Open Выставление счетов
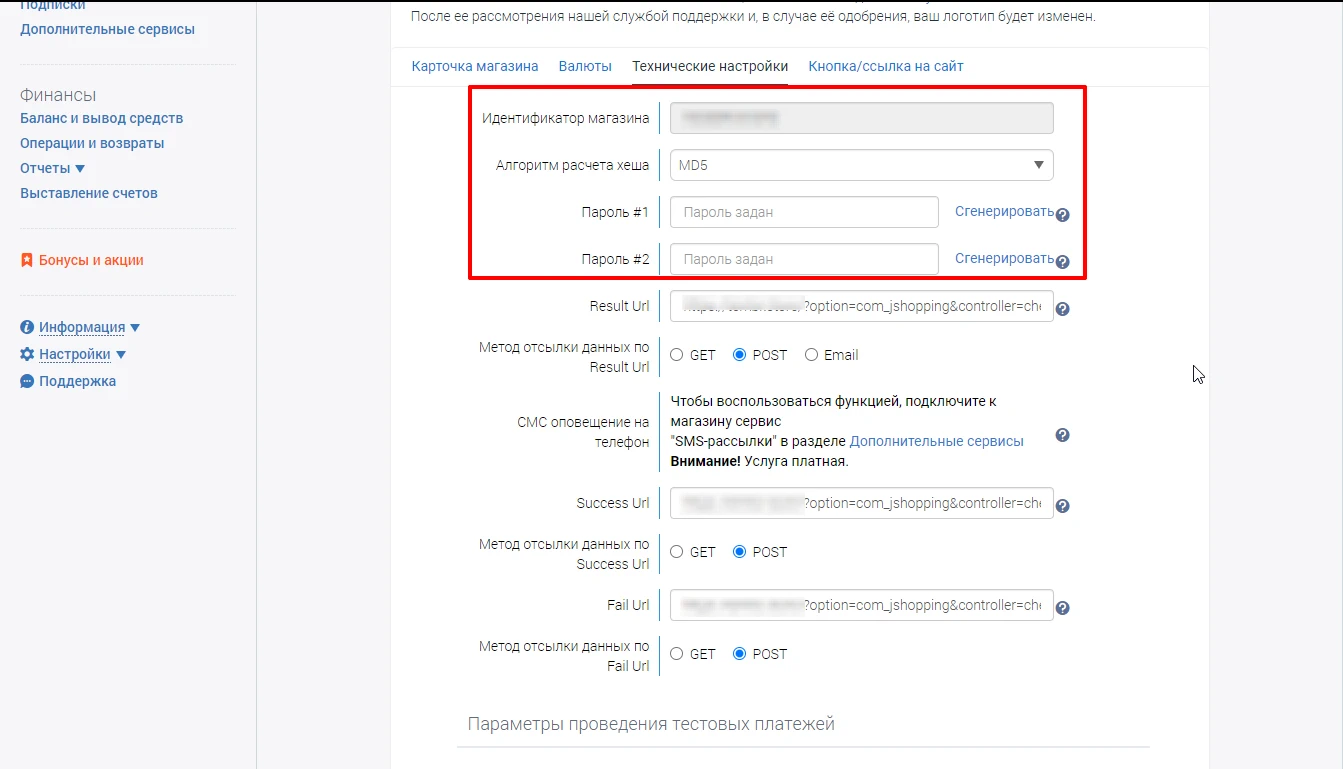1343x769 pixels. (89, 193)
